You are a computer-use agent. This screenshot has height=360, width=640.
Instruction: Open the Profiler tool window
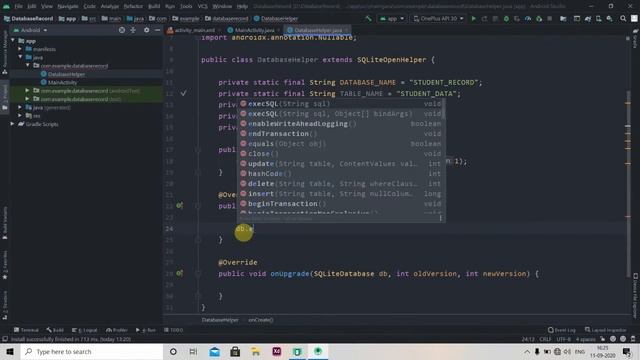(117, 330)
